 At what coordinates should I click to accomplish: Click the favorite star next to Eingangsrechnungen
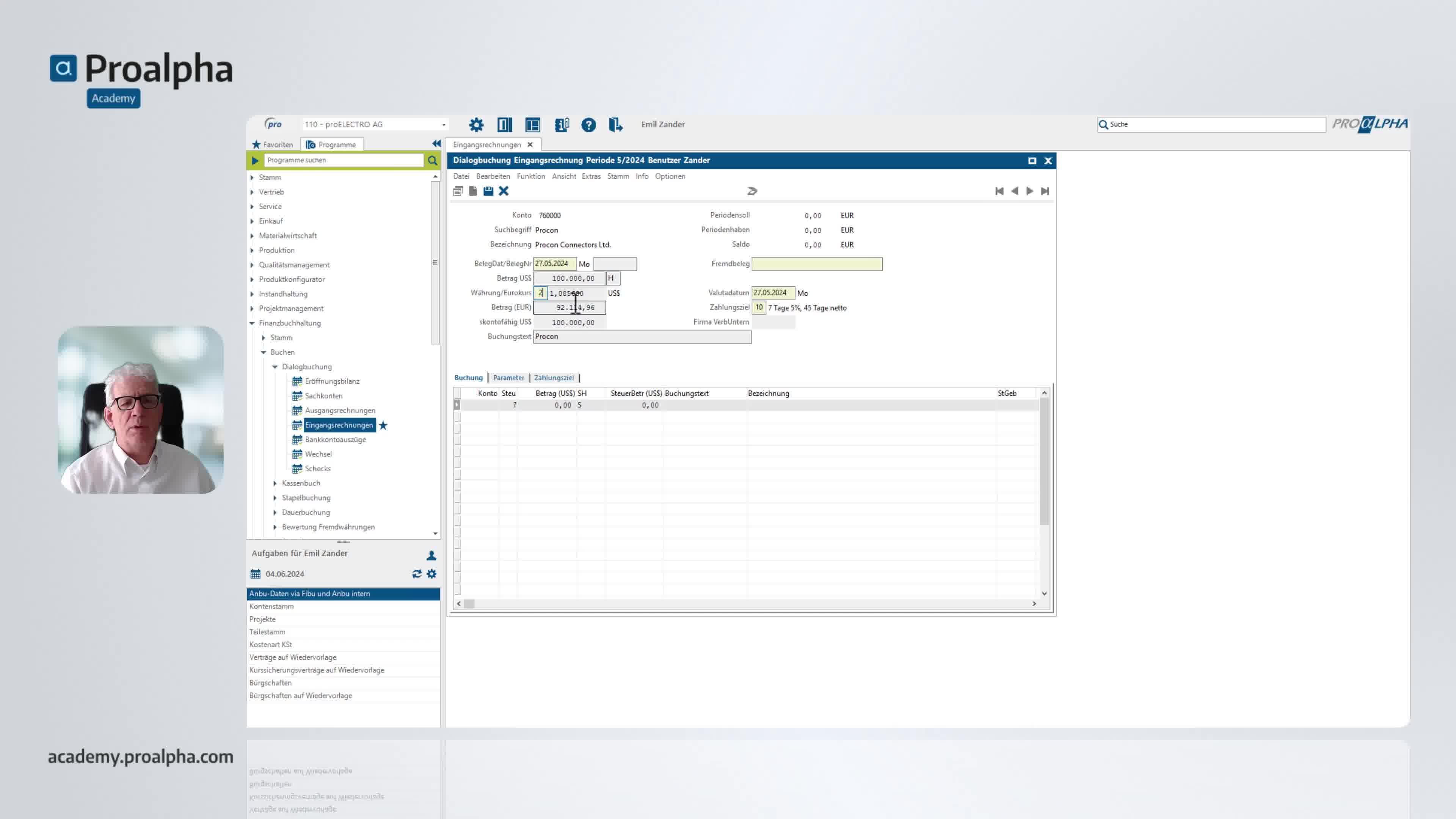point(383,425)
